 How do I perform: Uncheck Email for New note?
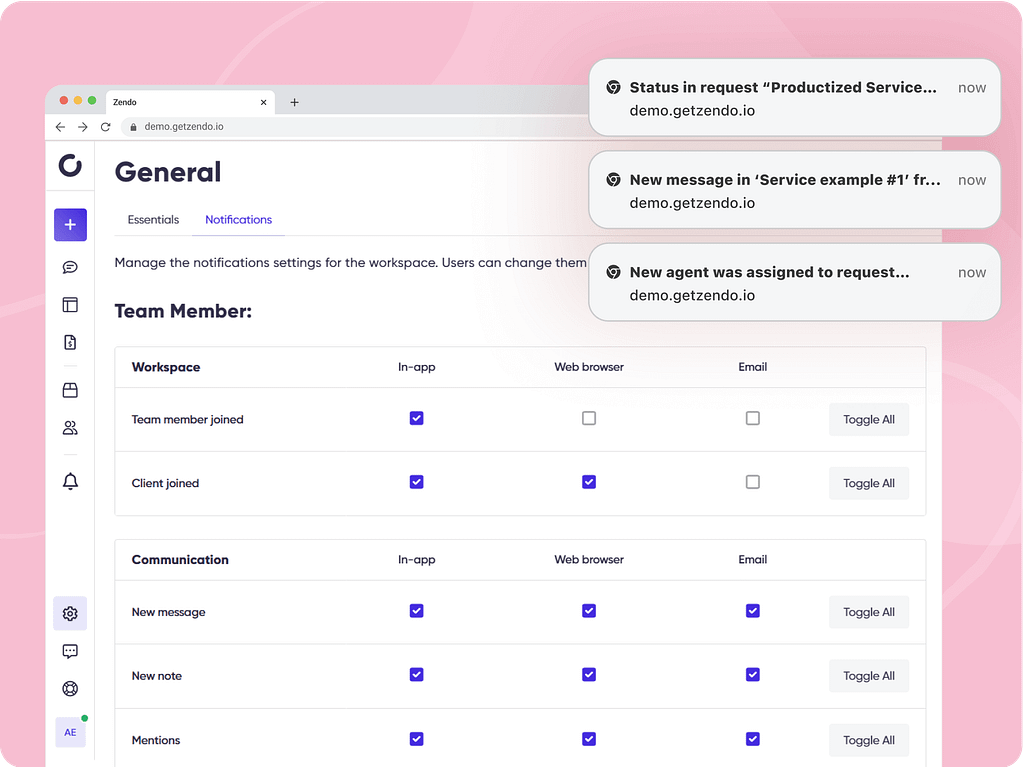[x=753, y=674]
